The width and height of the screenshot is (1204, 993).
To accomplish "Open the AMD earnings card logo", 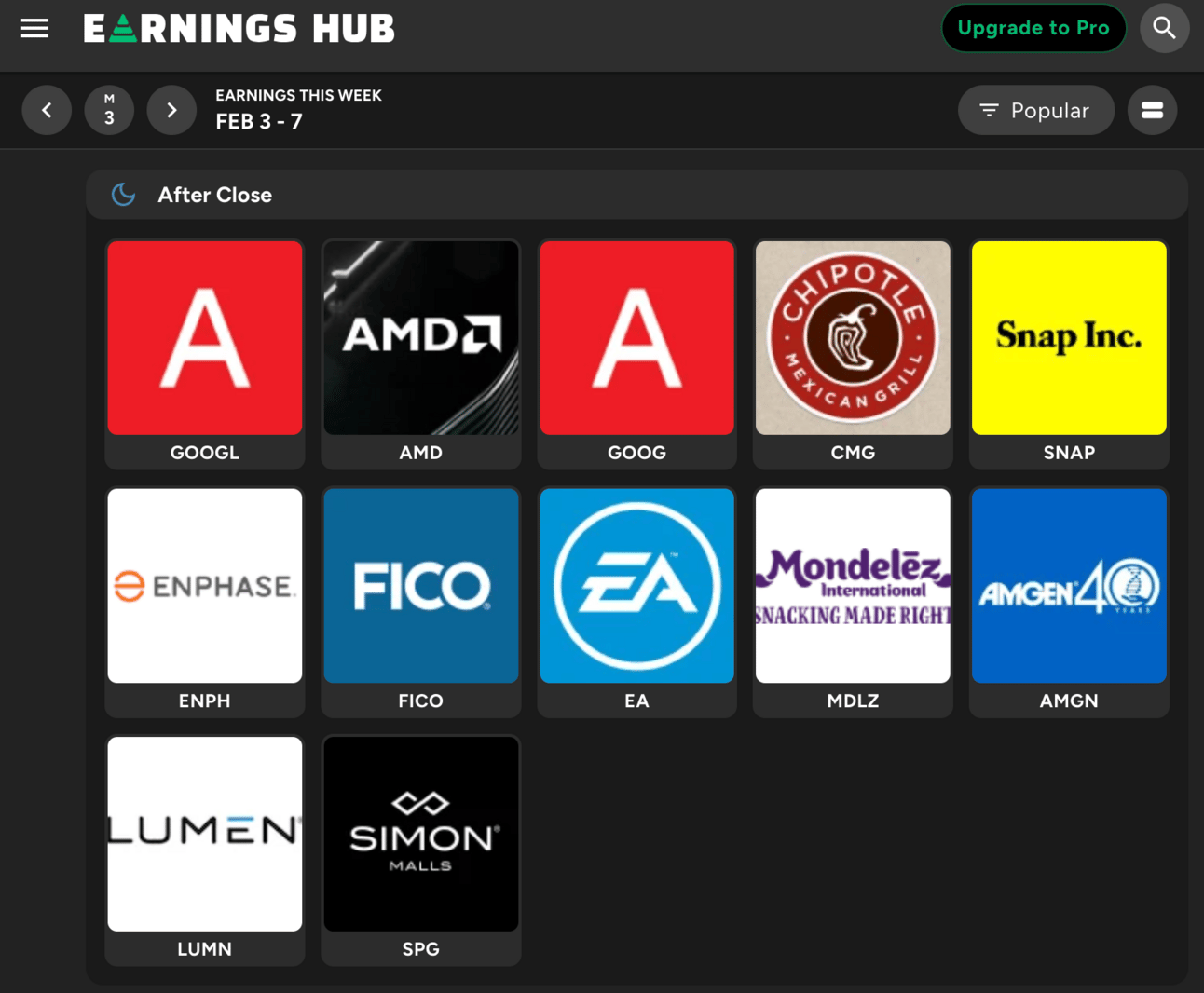I will (x=421, y=338).
